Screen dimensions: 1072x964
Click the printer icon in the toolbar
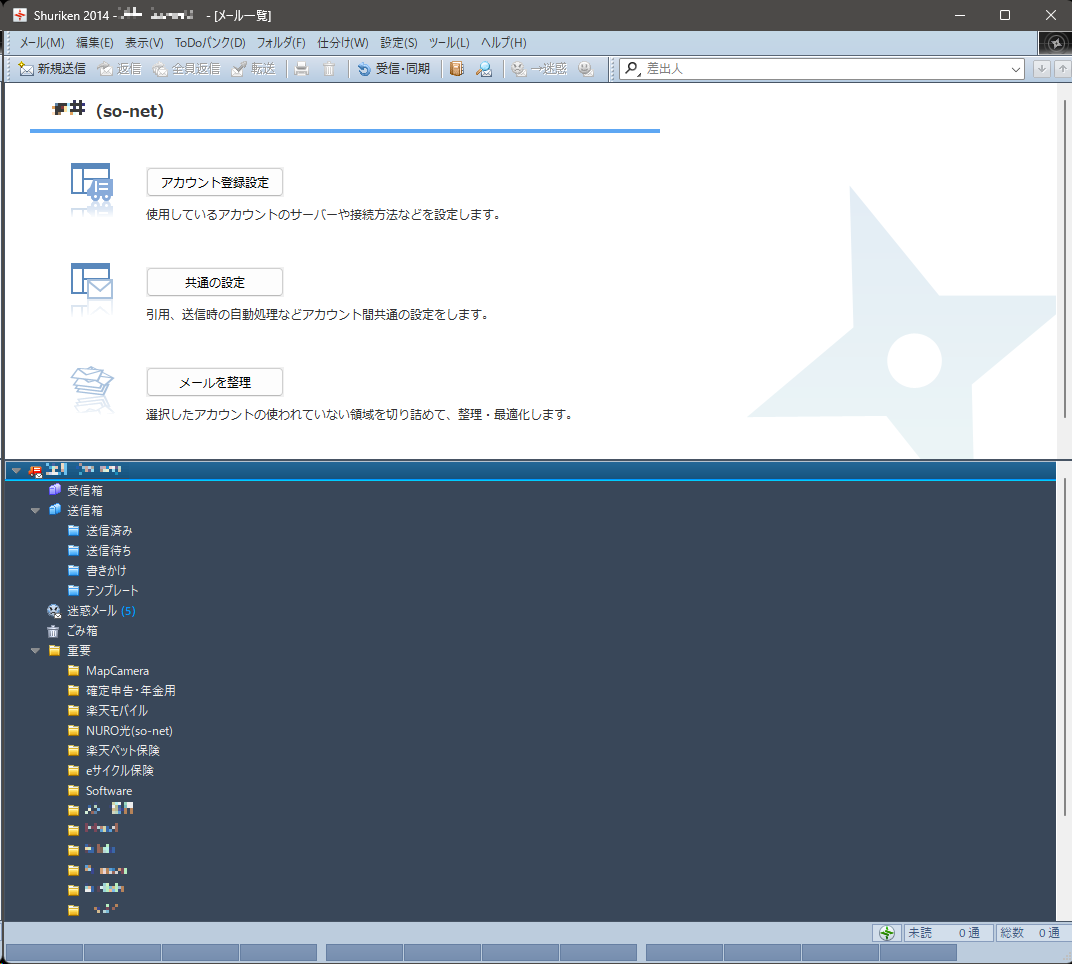coord(302,69)
